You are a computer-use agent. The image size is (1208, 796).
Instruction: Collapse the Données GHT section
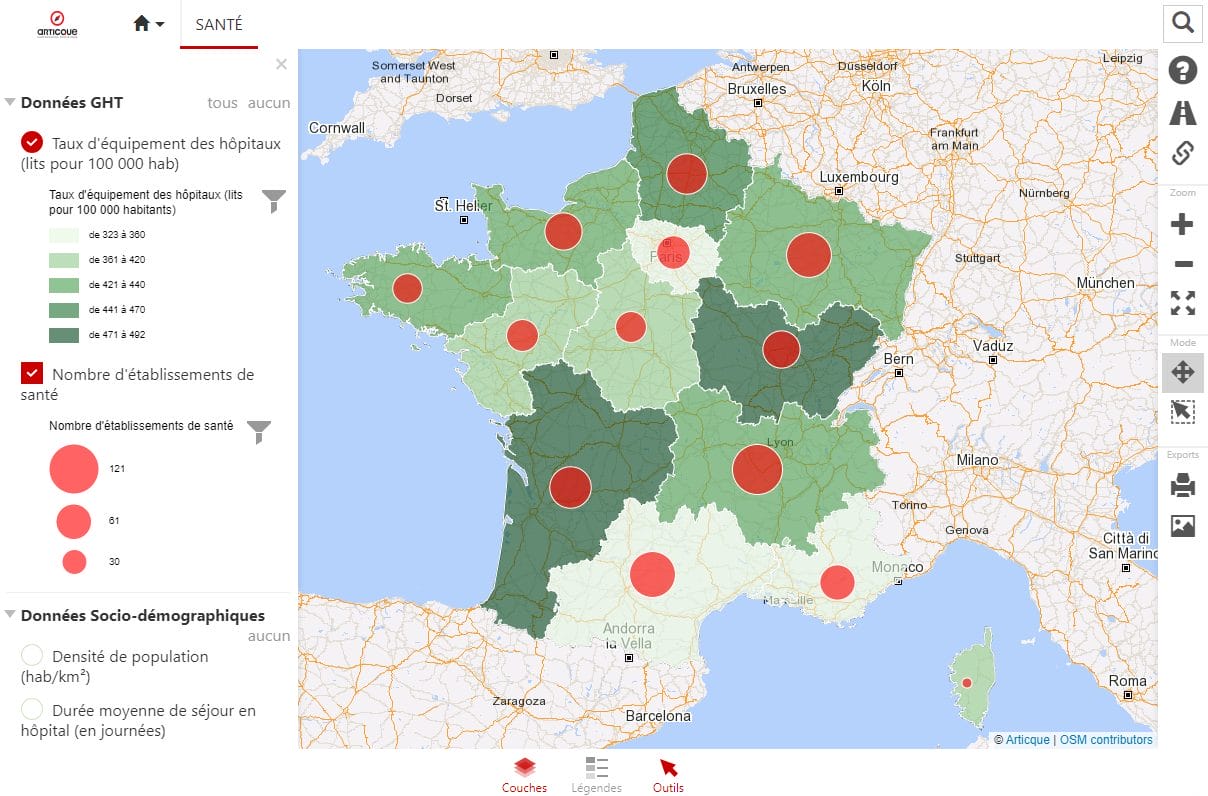tap(9, 102)
